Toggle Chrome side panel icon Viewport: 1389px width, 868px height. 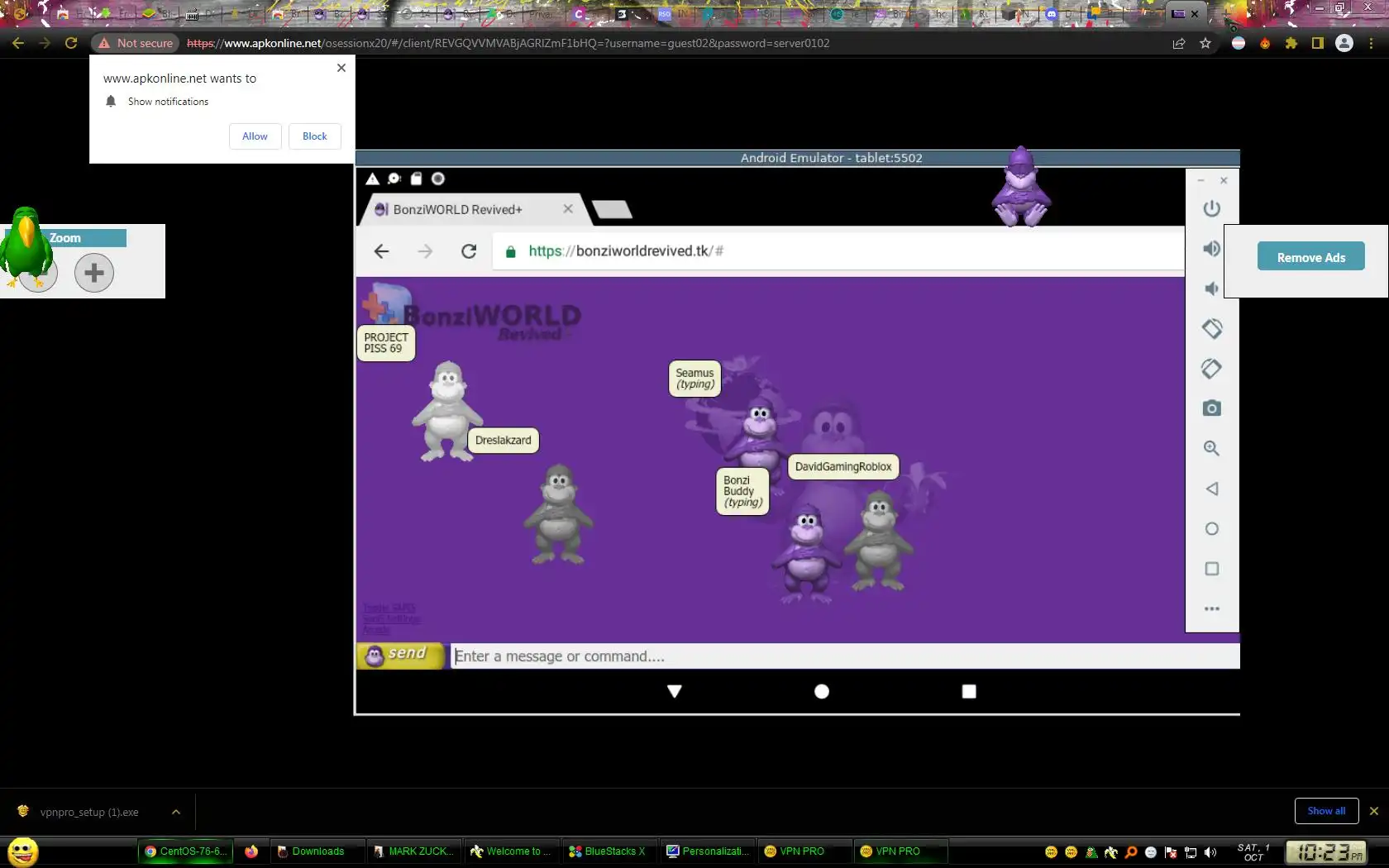1318,43
